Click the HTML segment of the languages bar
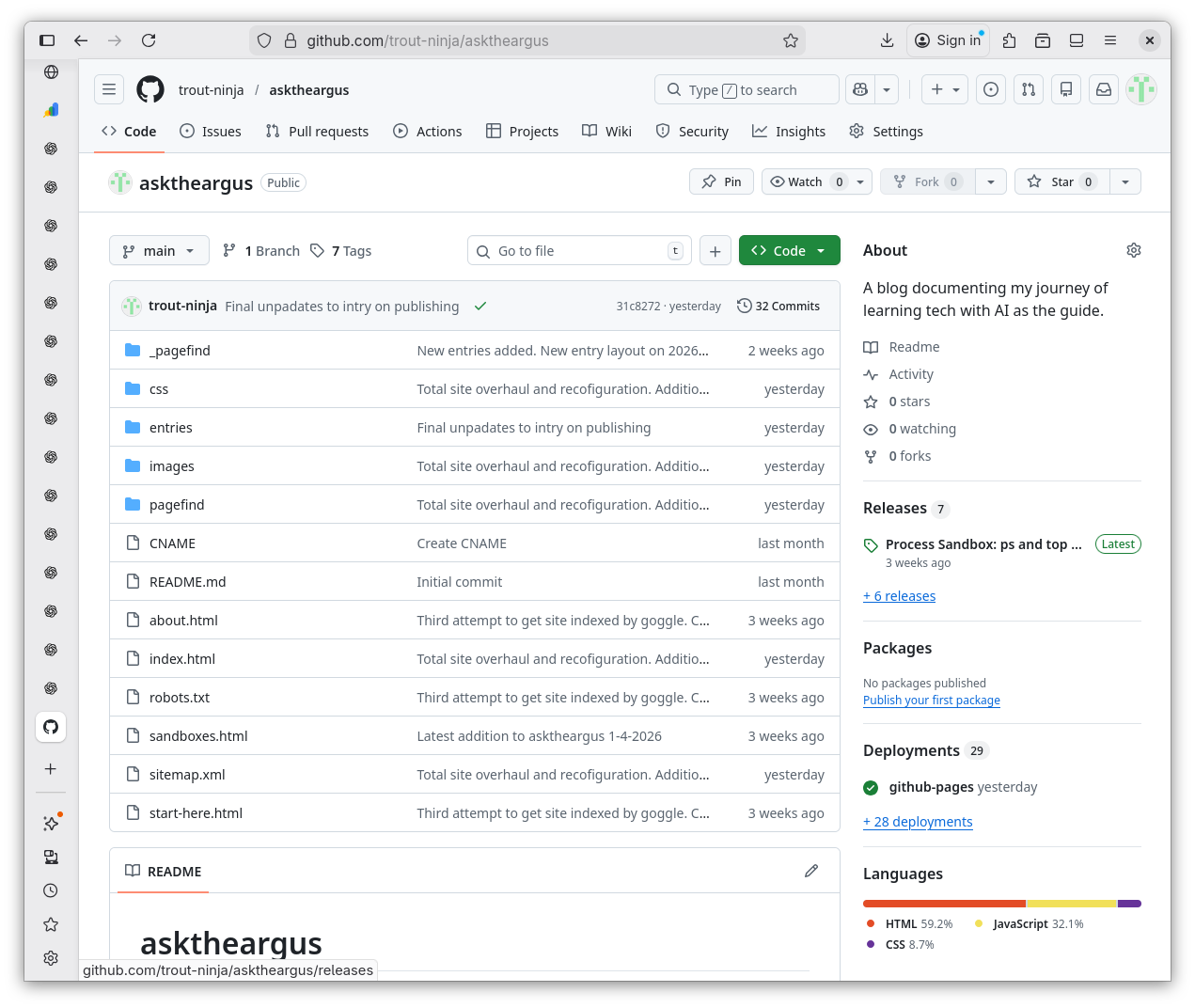This screenshot has width=1195, height=1008. [940, 903]
